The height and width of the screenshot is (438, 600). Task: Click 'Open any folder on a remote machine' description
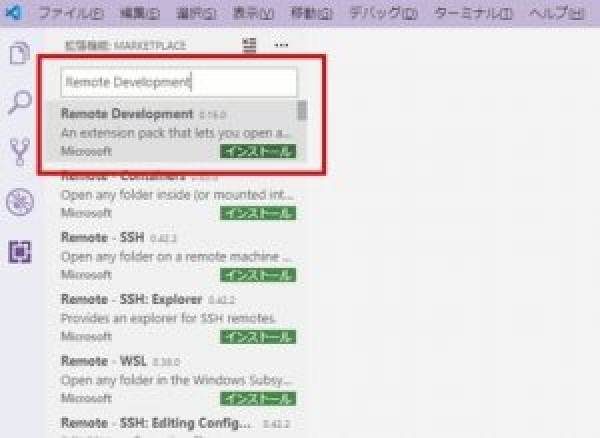tap(176, 257)
